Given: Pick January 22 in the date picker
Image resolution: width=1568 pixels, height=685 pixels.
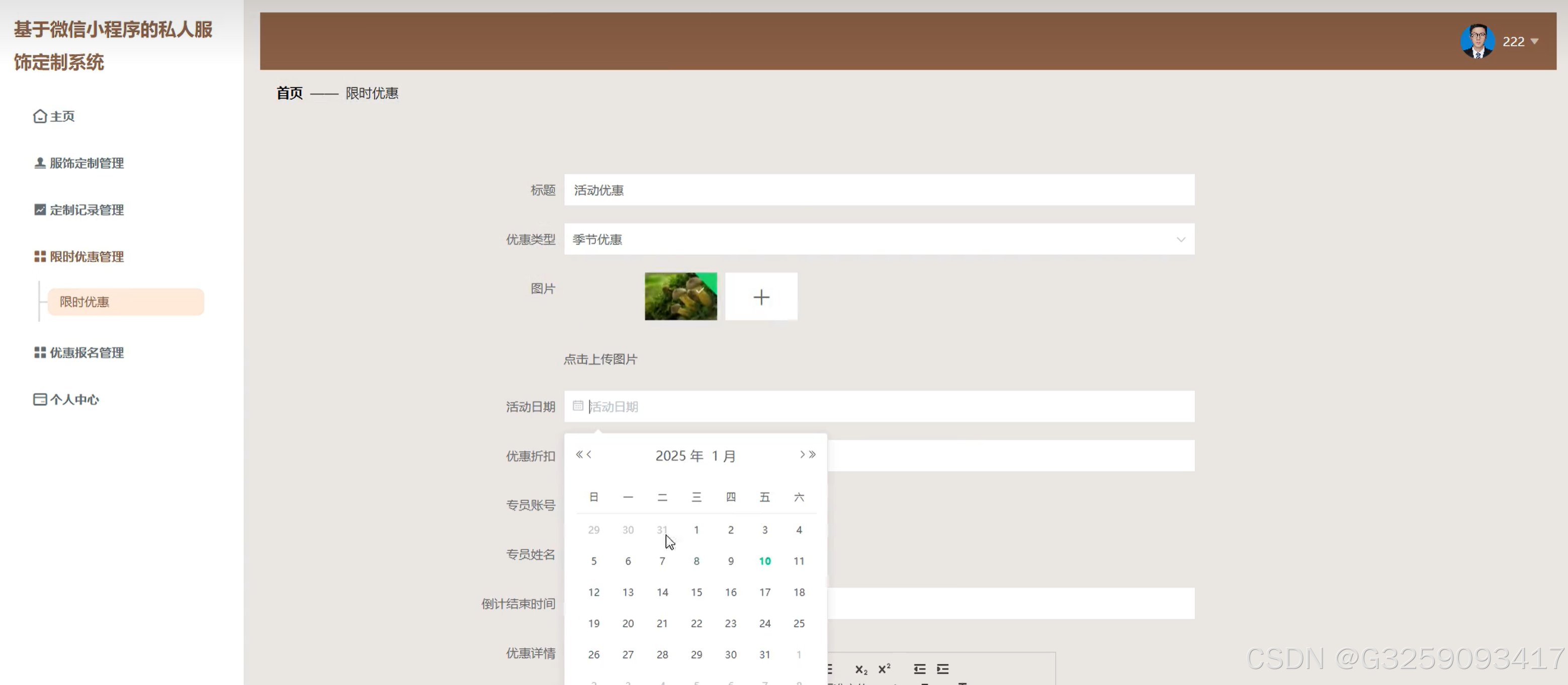Looking at the screenshot, I should click(696, 624).
